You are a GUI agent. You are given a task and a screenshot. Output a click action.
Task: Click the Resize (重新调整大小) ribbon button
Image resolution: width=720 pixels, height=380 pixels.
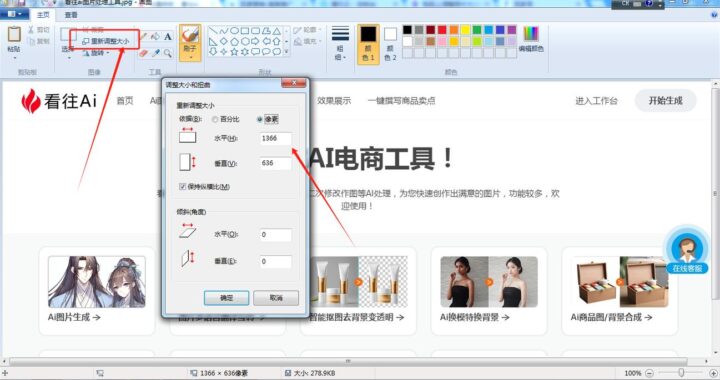tap(106, 41)
